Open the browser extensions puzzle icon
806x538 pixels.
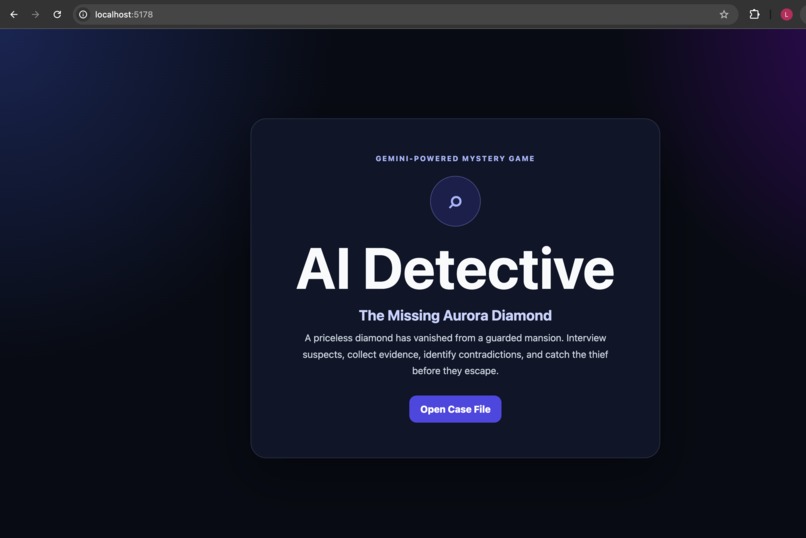click(x=754, y=14)
